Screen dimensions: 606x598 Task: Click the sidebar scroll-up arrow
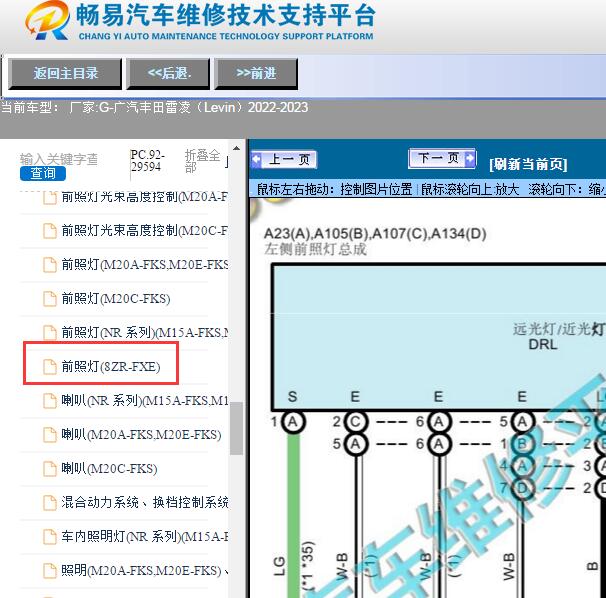tap(236, 149)
